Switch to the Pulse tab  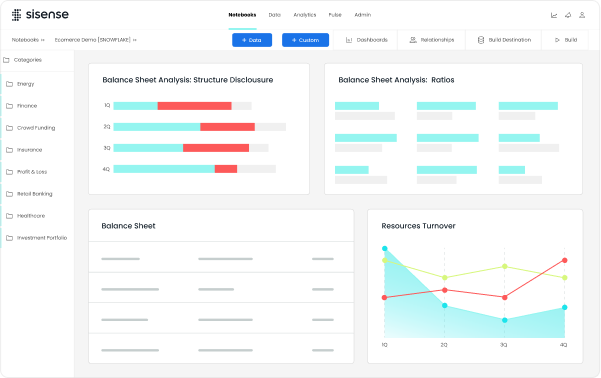[x=335, y=15]
